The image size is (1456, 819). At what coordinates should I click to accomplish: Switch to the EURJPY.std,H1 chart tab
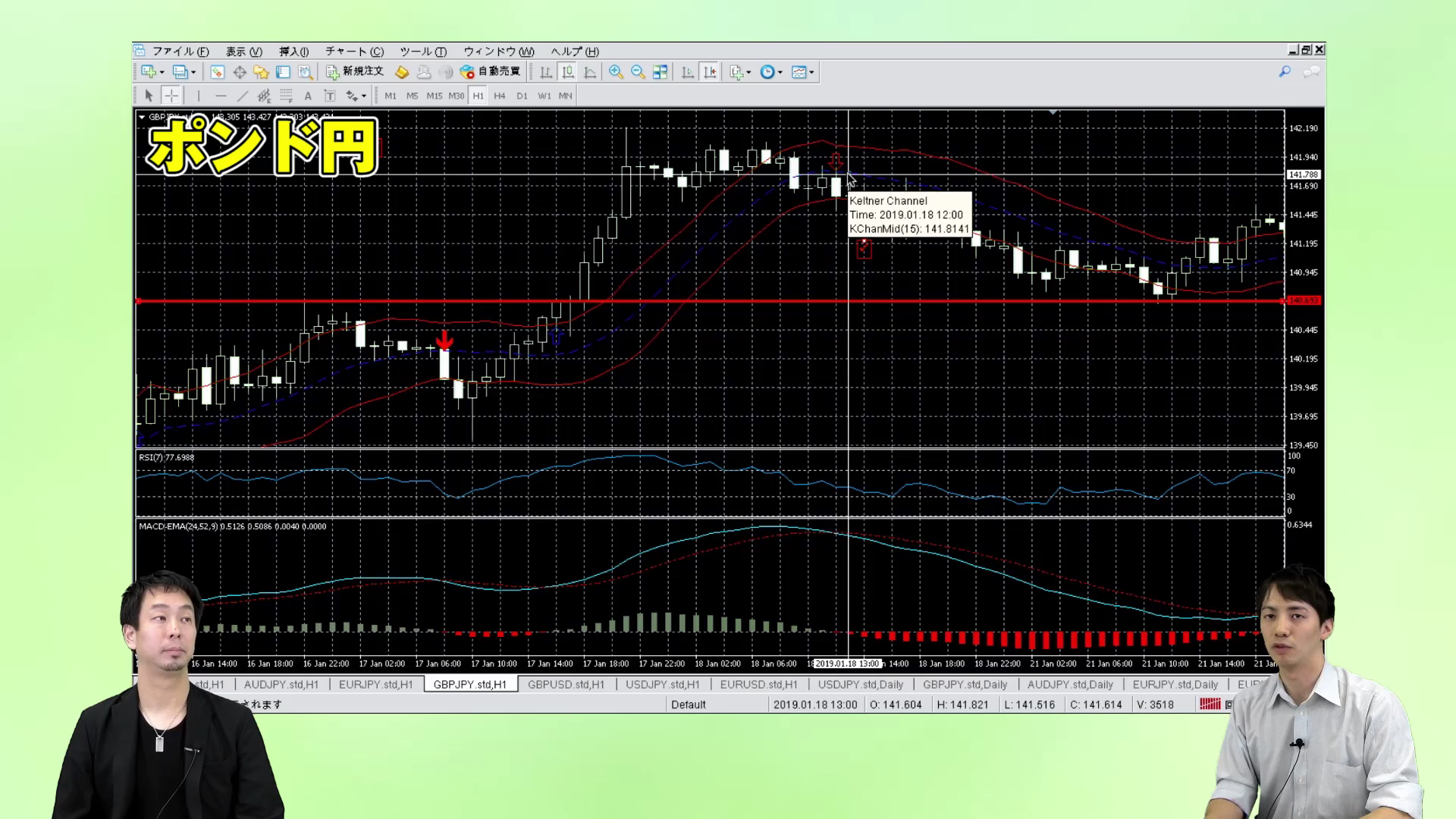point(375,684)
